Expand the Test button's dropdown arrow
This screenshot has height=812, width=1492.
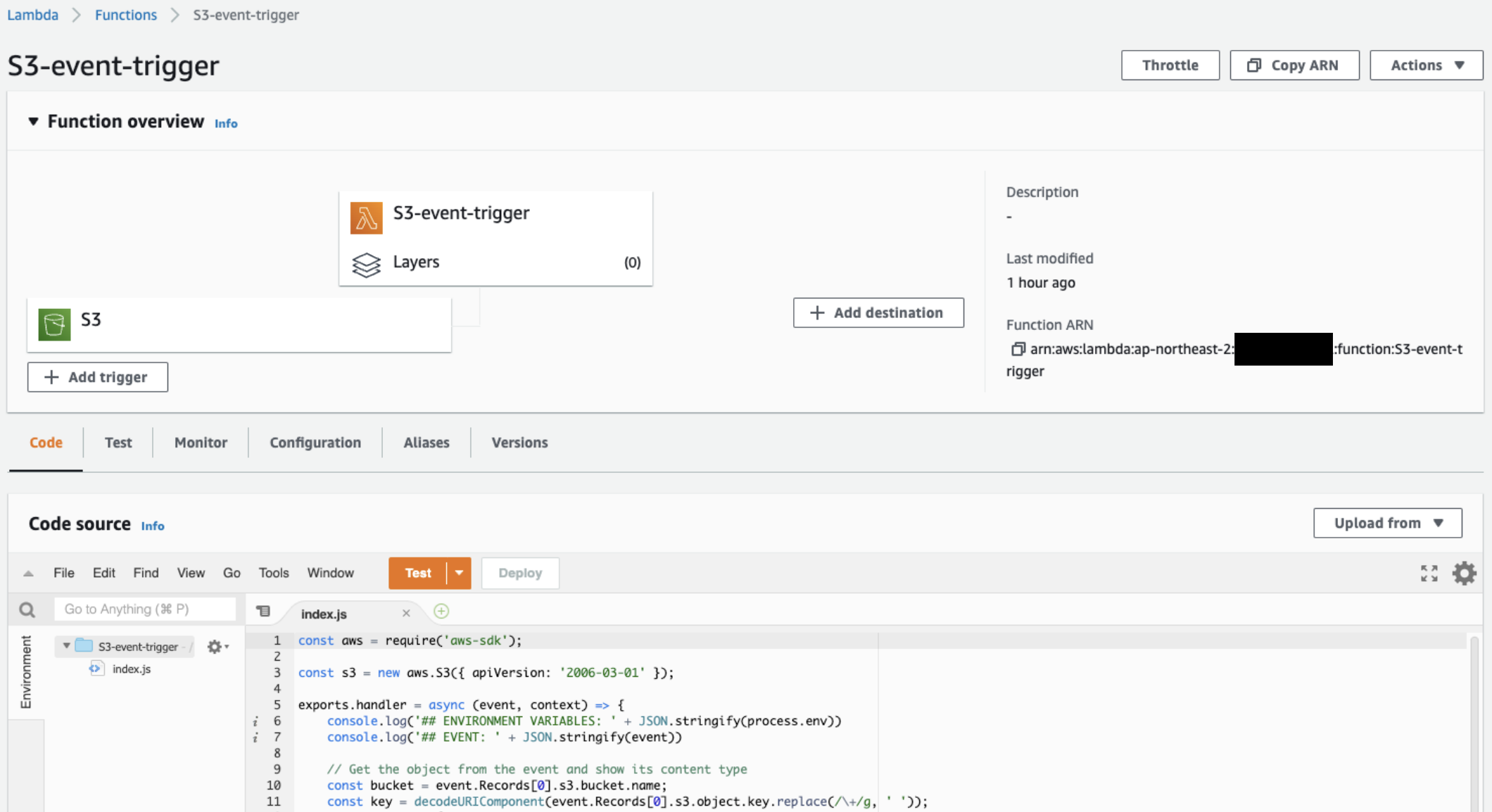click(x=458, y=573)
